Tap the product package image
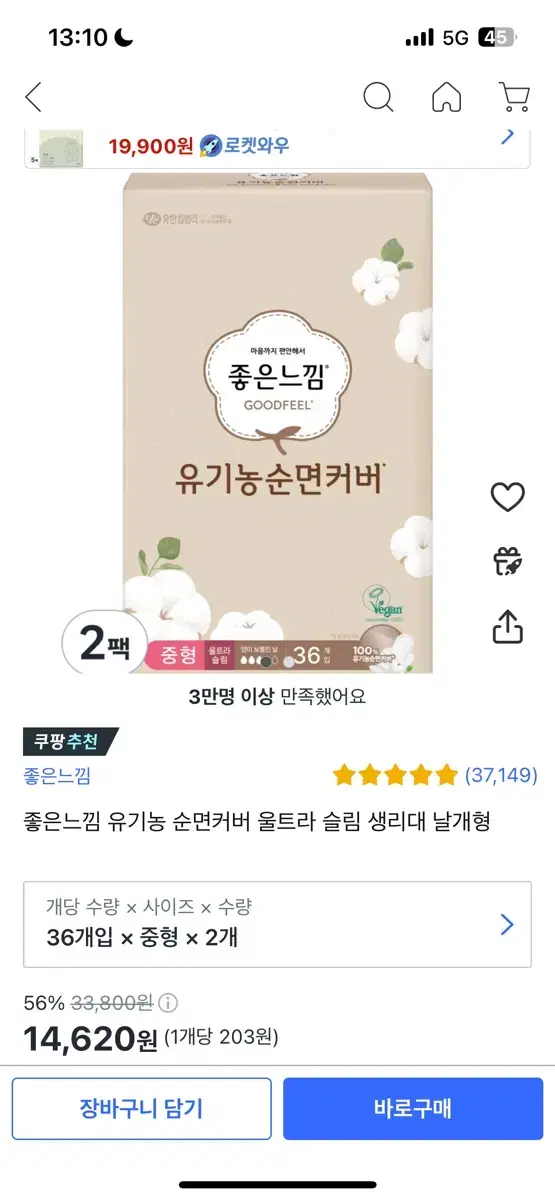555x1200 pixels. pyautogui.click(x=278, y=424)
